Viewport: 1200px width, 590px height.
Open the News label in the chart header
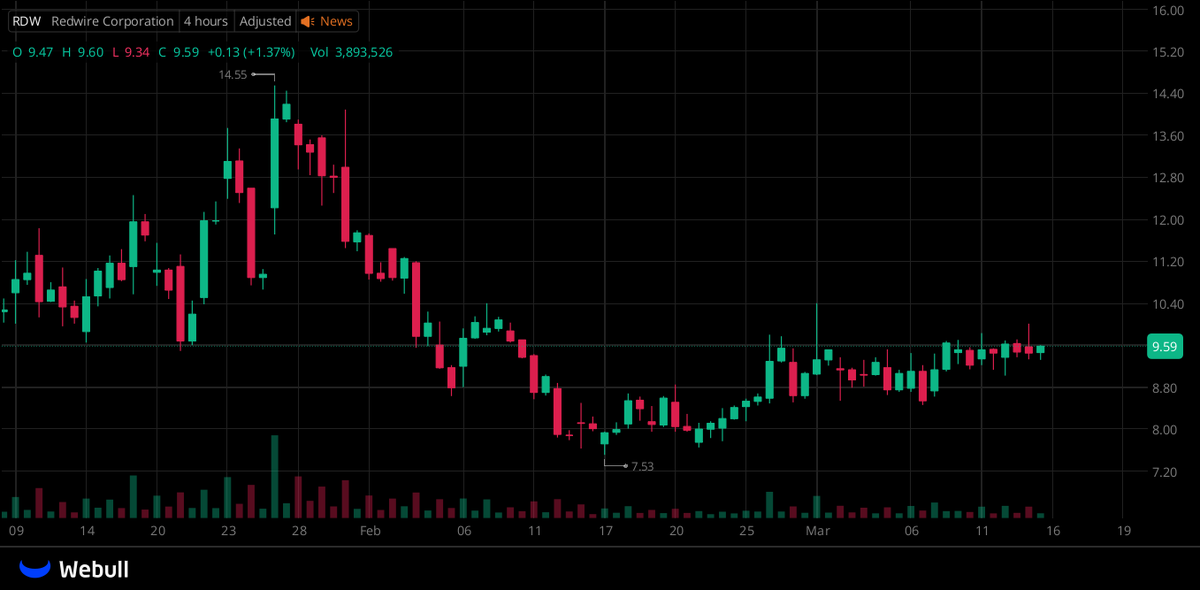click(336, 21)
